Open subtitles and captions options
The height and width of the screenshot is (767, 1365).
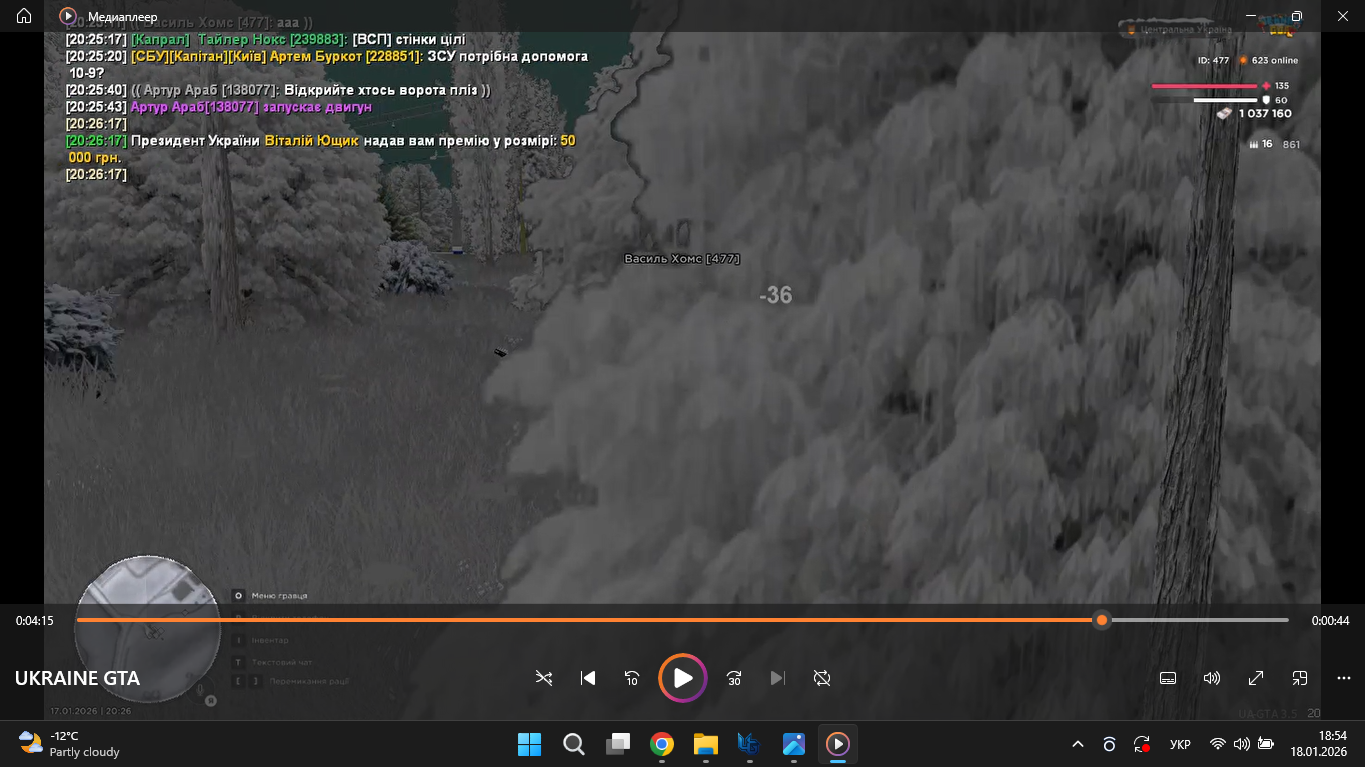click(x=1168, y=678)
